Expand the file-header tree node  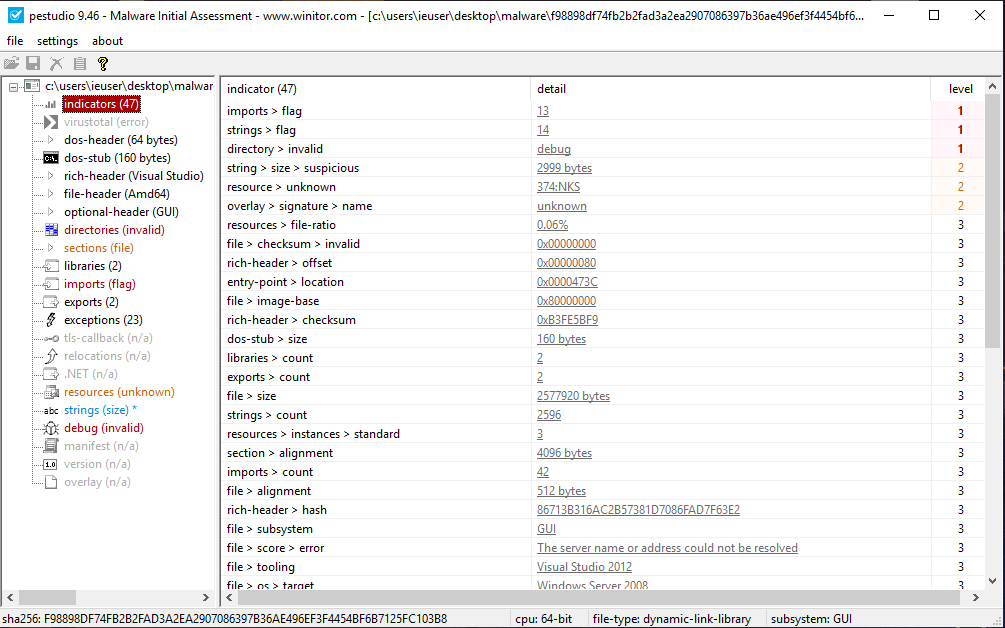tap(51, 194)
